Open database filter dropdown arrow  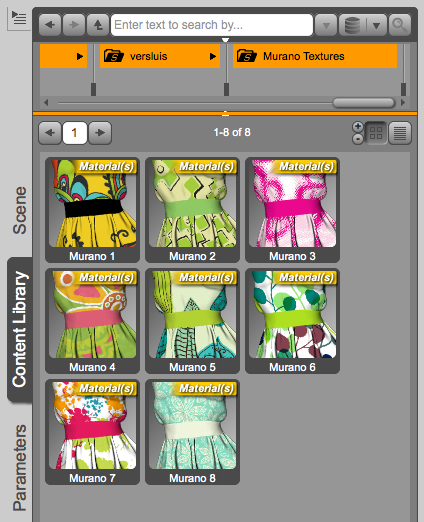click(377, 25)
